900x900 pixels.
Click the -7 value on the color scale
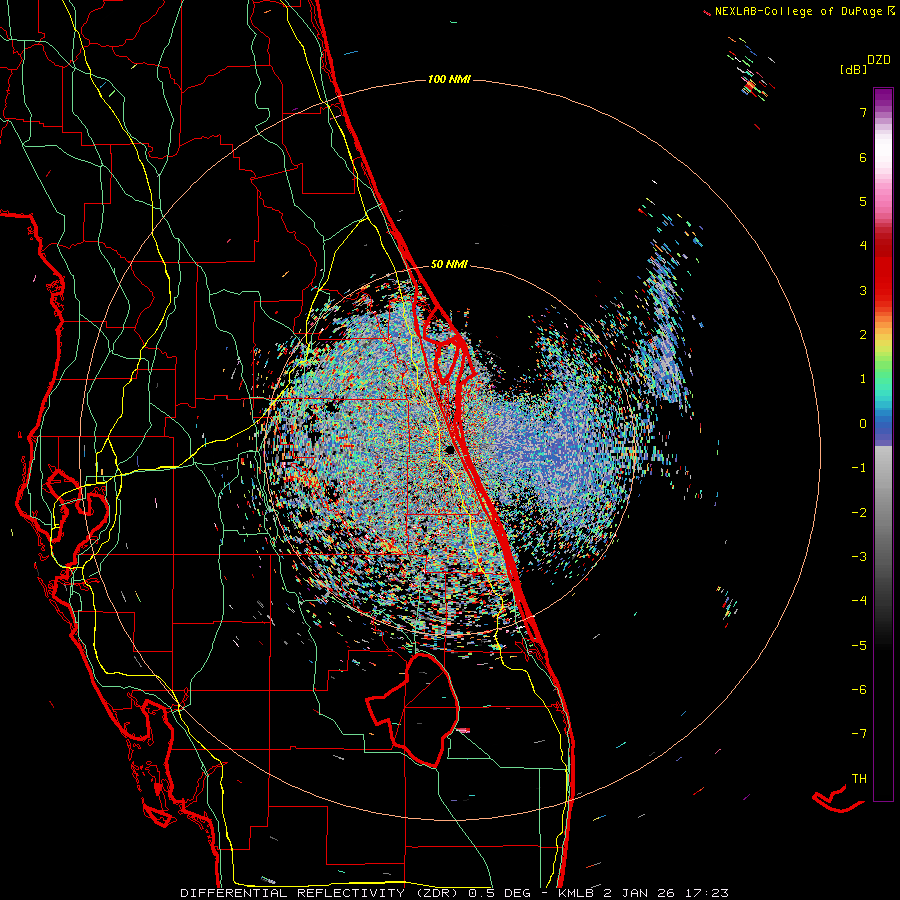859,734
